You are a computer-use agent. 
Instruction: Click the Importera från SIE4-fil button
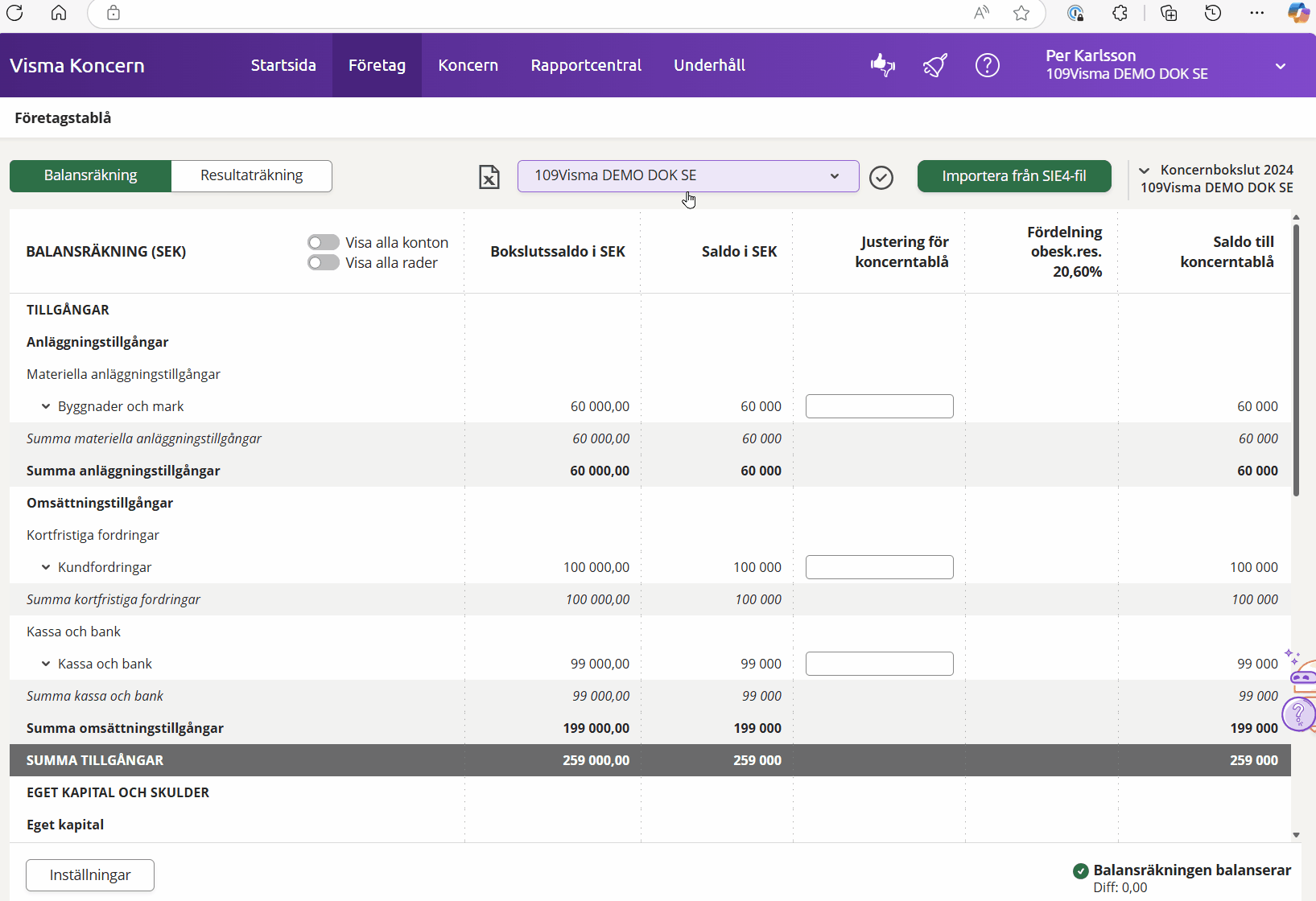point(1013,176)
